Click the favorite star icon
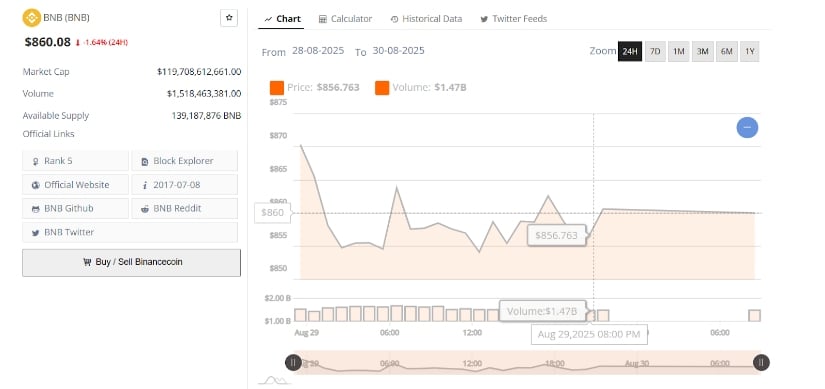 (x=229, y=18)
